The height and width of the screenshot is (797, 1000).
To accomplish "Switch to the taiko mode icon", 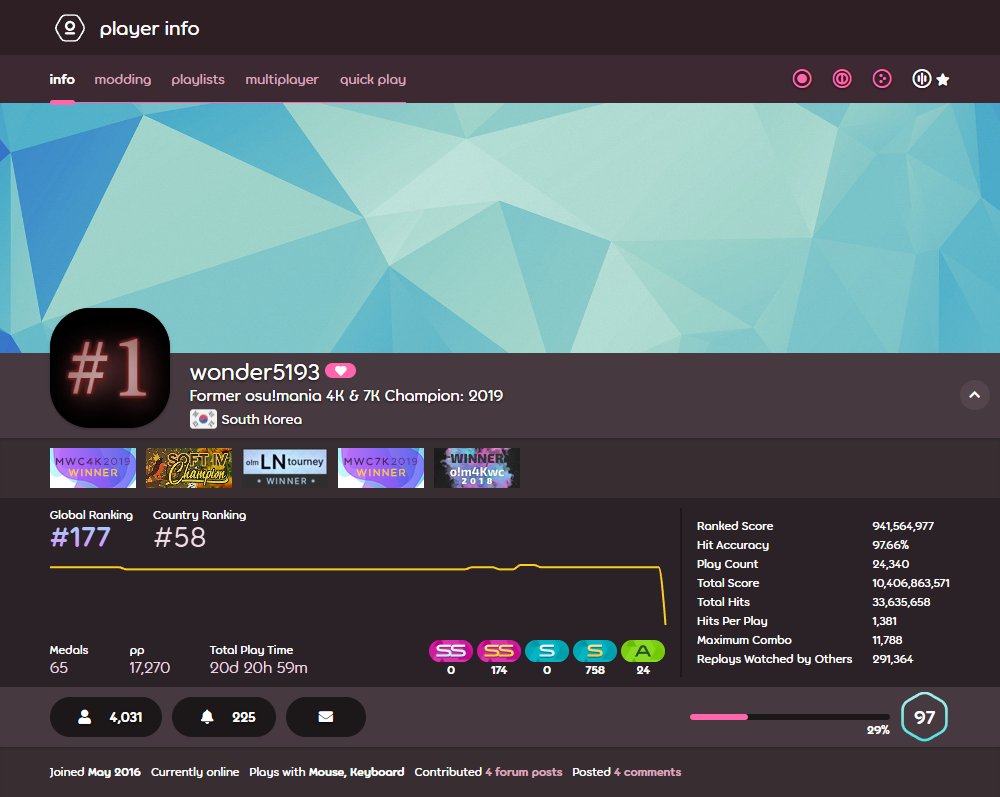I will 842,78.
